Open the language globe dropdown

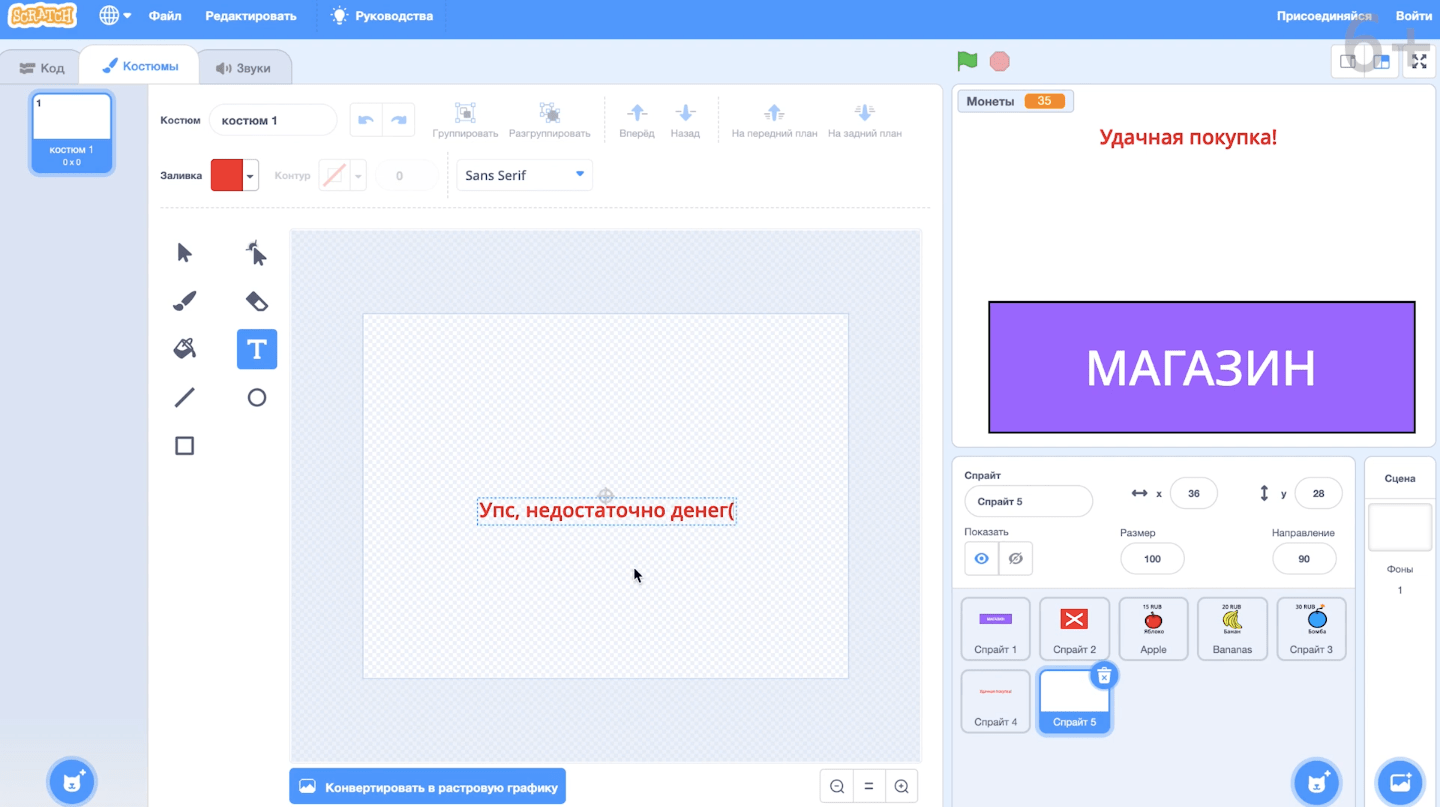pyautogui.click(x=115, y=16)
